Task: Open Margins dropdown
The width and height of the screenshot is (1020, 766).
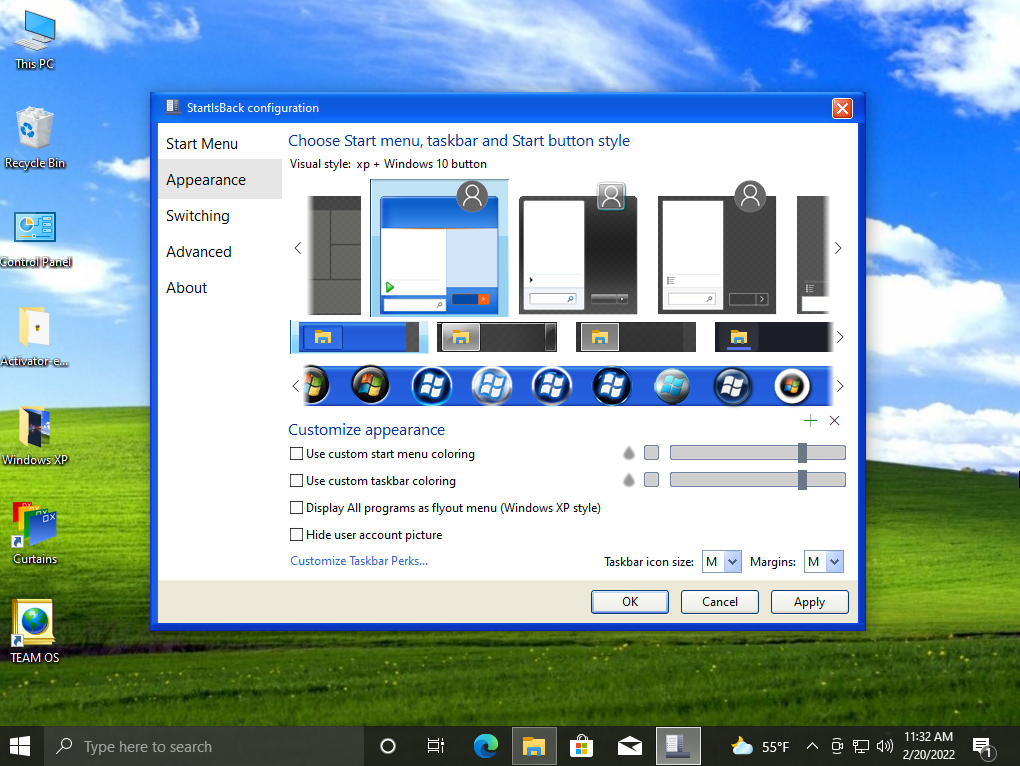Action: 824,561
